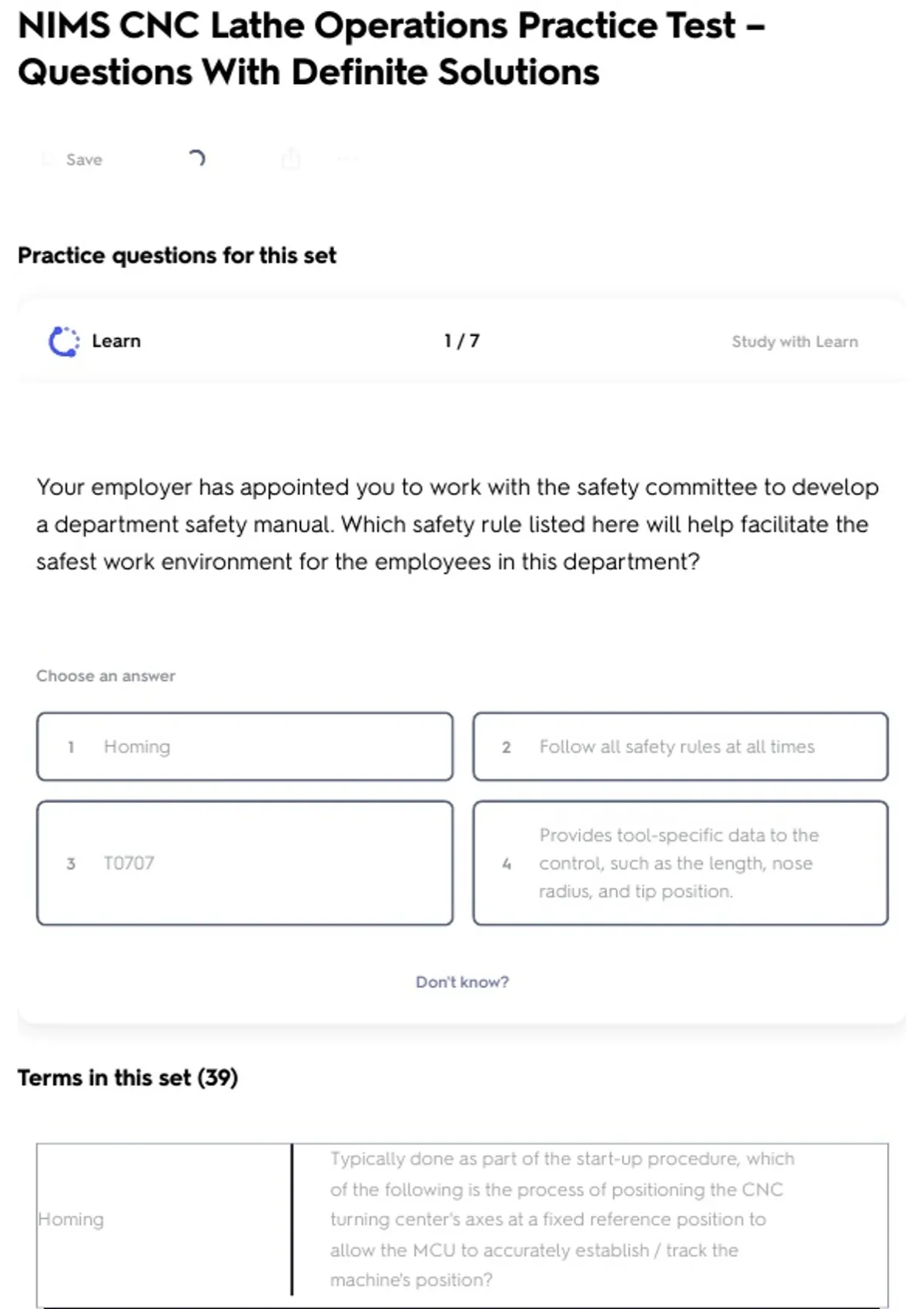Click the Save button
This screenshot has height=1309, width=924.
[x=83, y=159]
